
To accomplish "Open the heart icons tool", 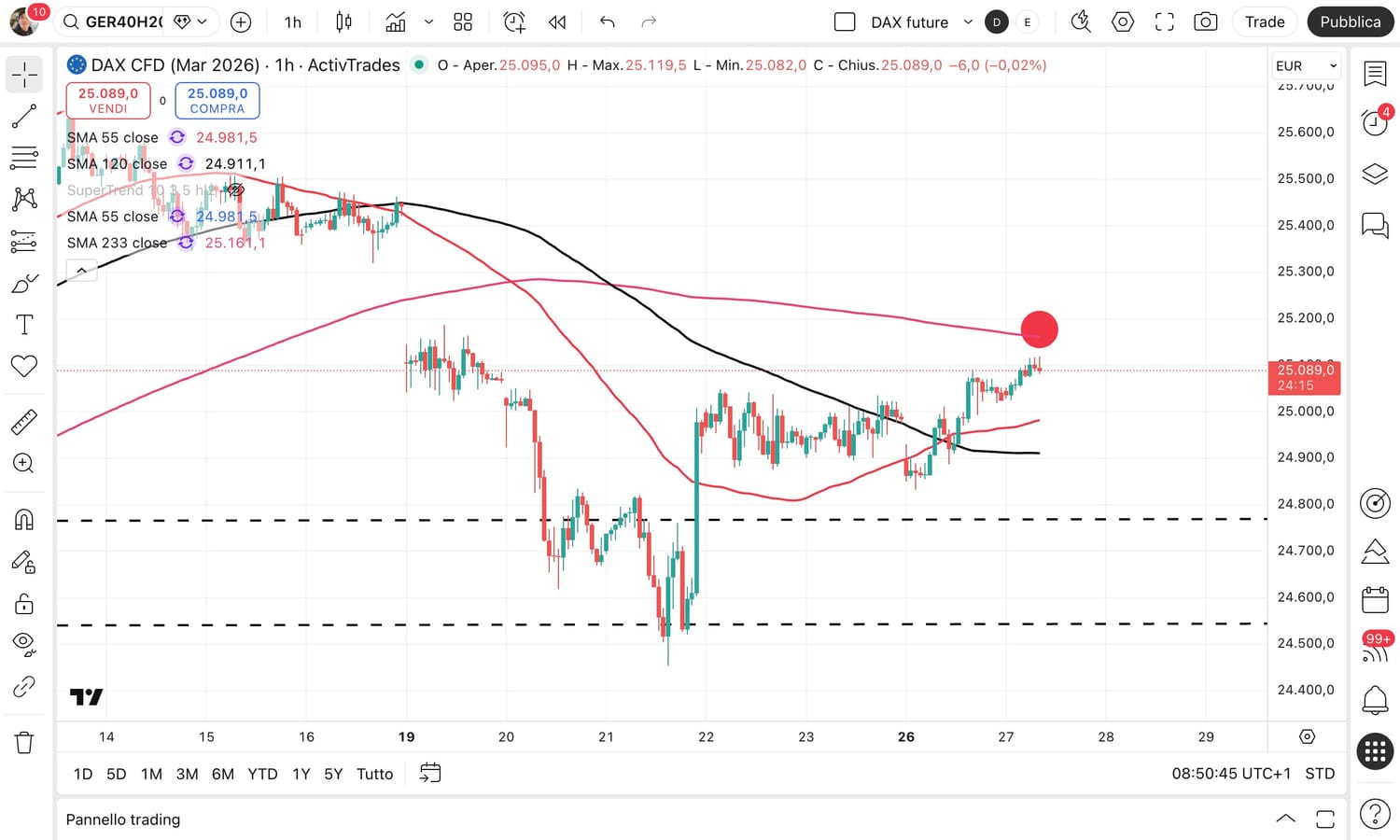I will [24, 366].
